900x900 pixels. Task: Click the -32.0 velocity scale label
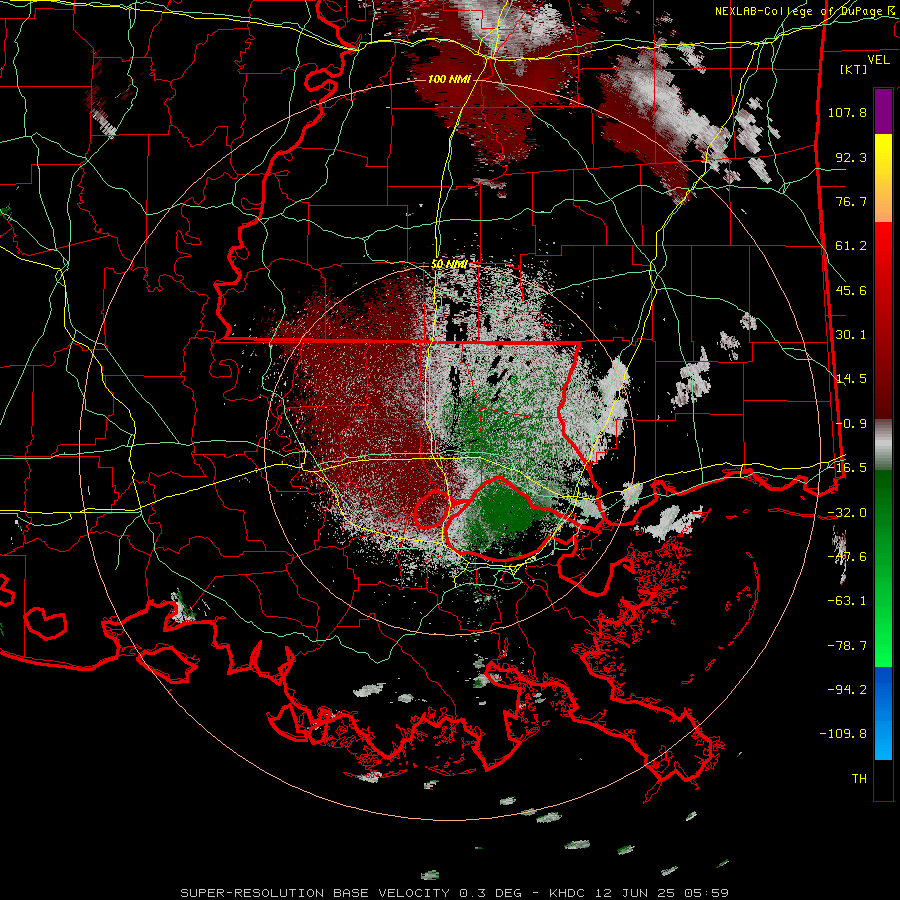(847, 512)
